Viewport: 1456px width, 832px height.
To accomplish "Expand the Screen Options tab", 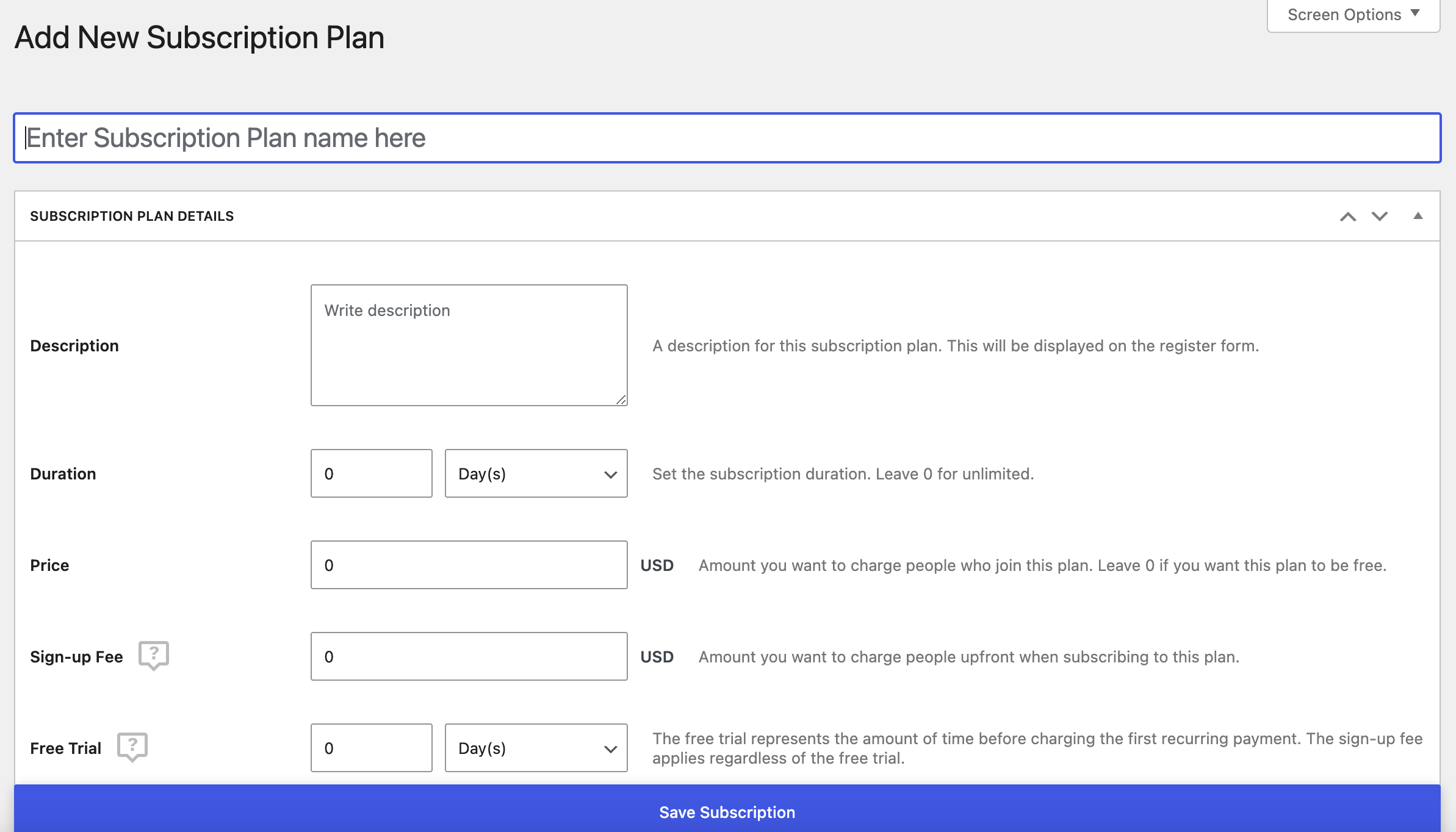I will point(1353,15).
